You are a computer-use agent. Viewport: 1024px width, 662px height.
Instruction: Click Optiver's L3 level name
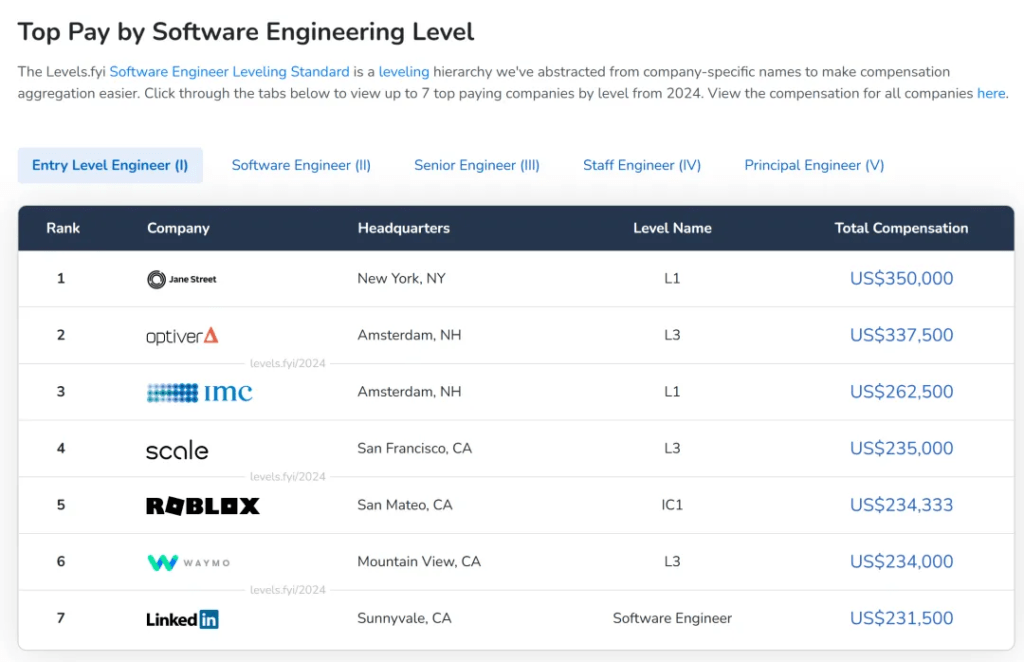(x=672, y=335)
